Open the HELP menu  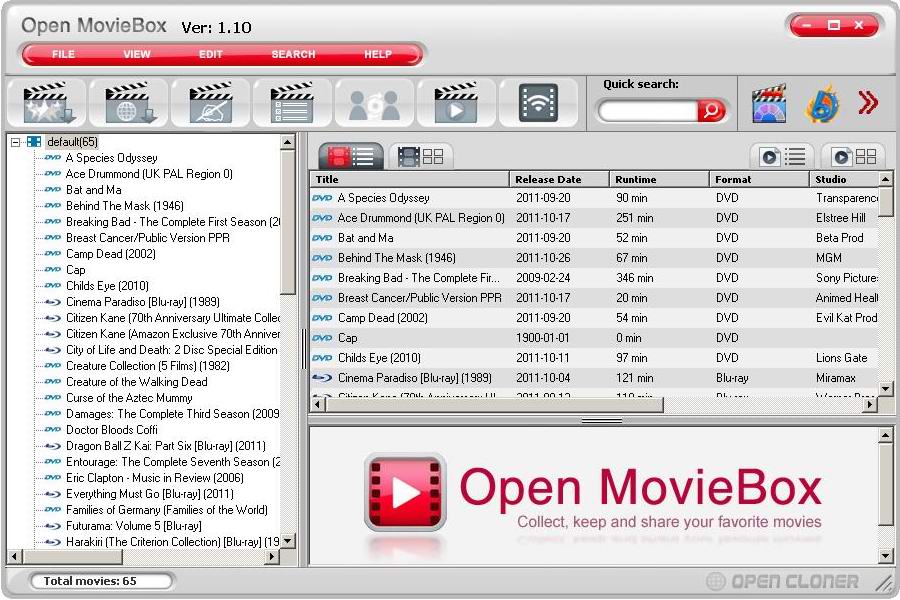tap(378, 55)
